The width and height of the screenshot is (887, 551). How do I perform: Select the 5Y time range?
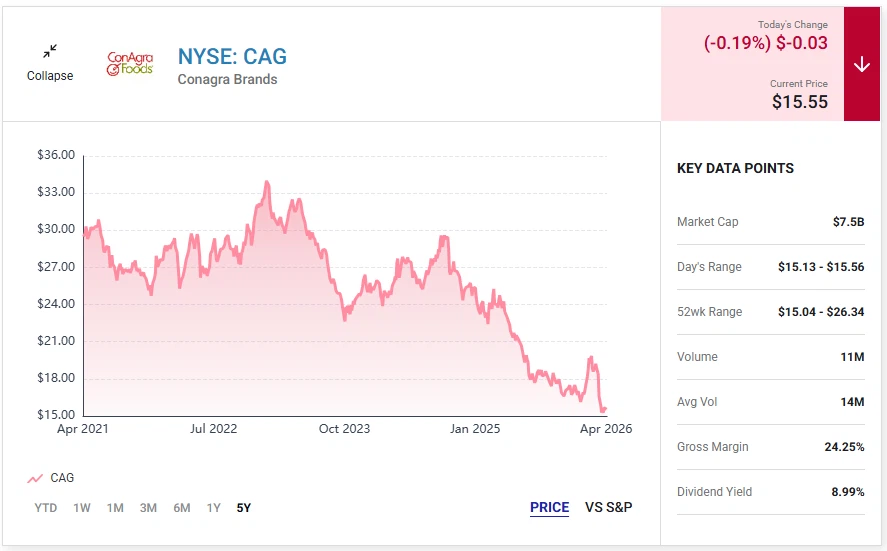244,508
